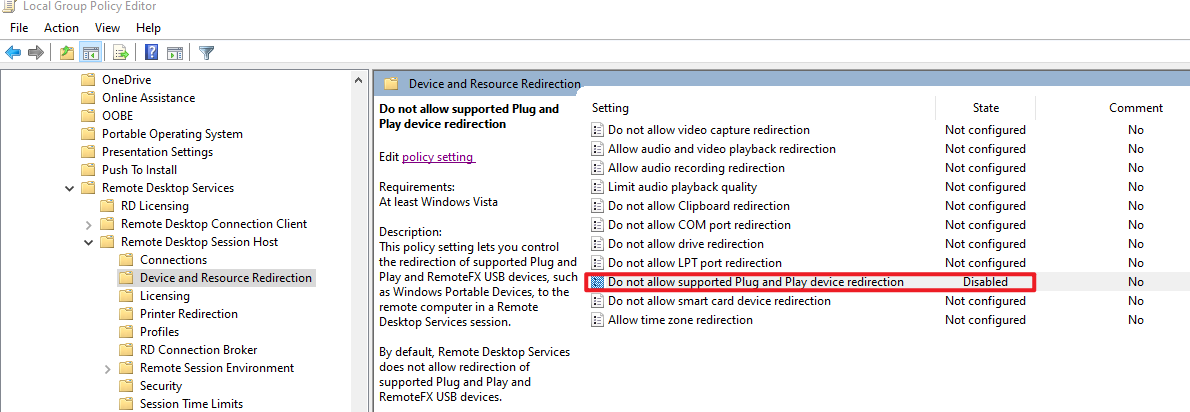This screenshot has height=412, width=1190.
Task: Select "Do not allow Clipboard redirection" policy
Action: [698, 206]
